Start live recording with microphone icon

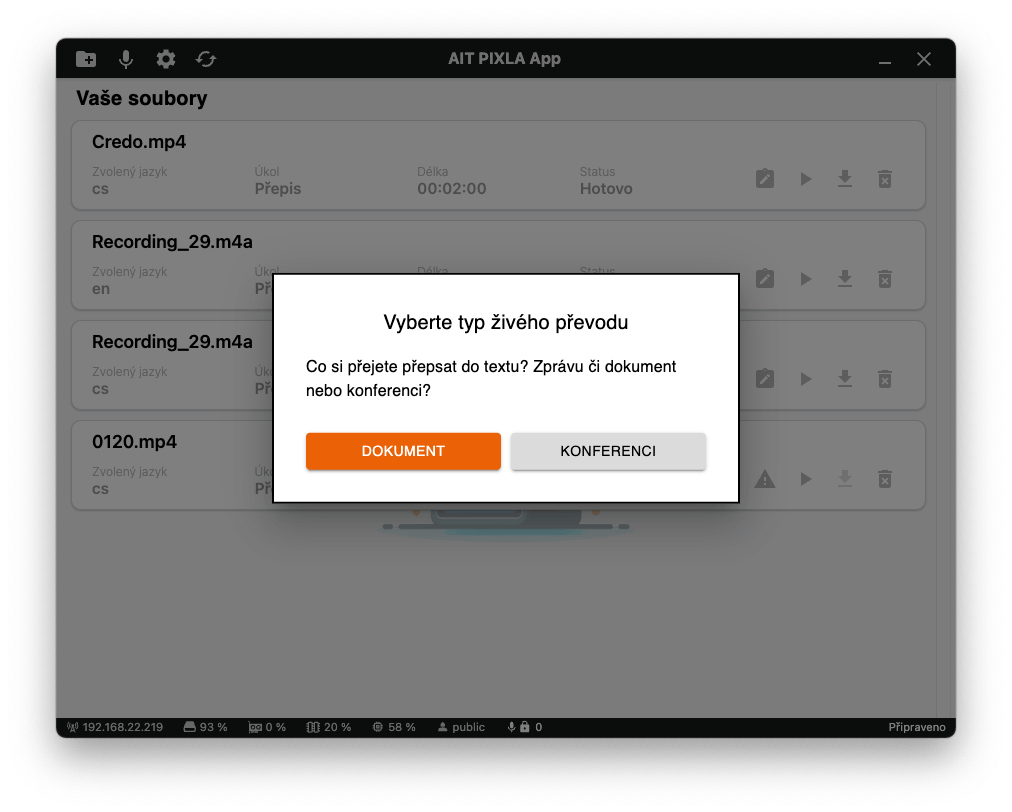coord(126,59)
